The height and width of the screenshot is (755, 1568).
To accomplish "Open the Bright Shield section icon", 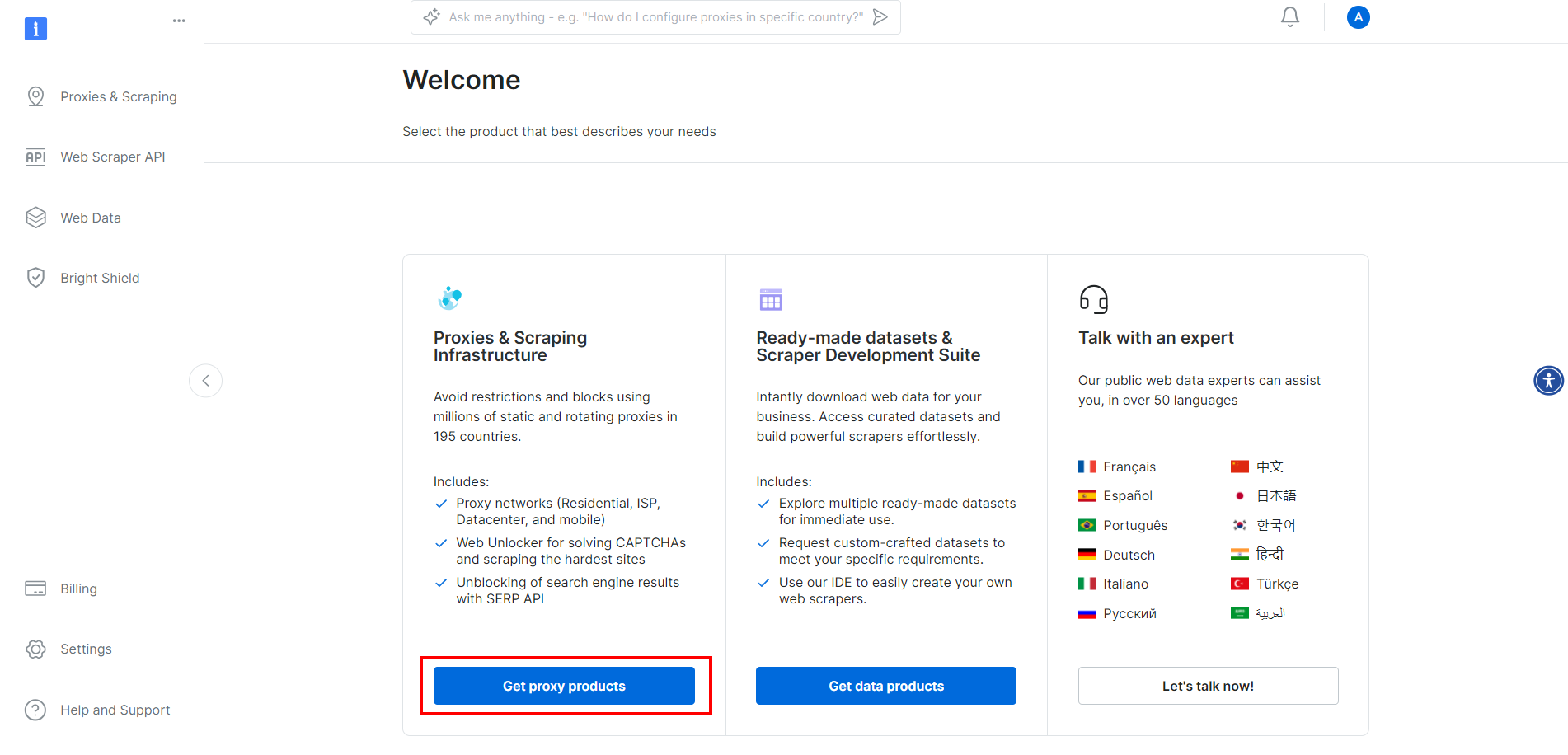I will coord(35,277).
